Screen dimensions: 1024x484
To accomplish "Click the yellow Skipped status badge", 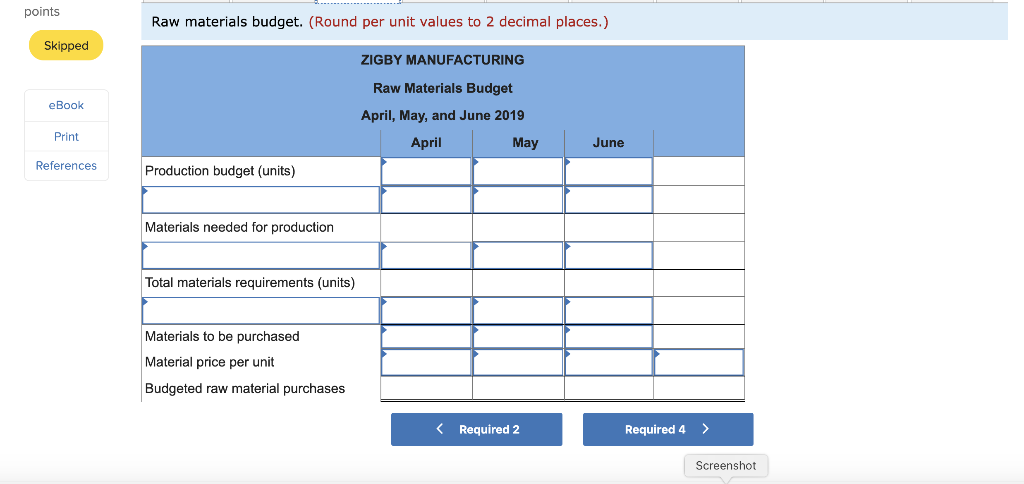I will coord(66,45).
